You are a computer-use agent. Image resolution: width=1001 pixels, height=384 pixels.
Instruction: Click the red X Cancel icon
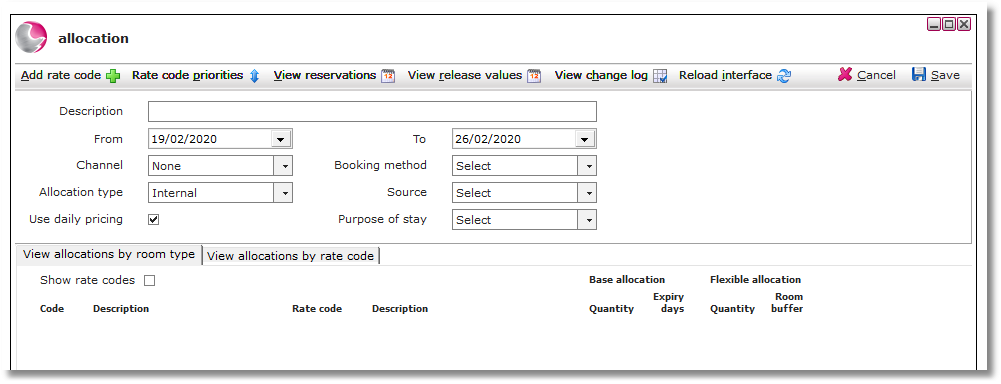(845, 75)
